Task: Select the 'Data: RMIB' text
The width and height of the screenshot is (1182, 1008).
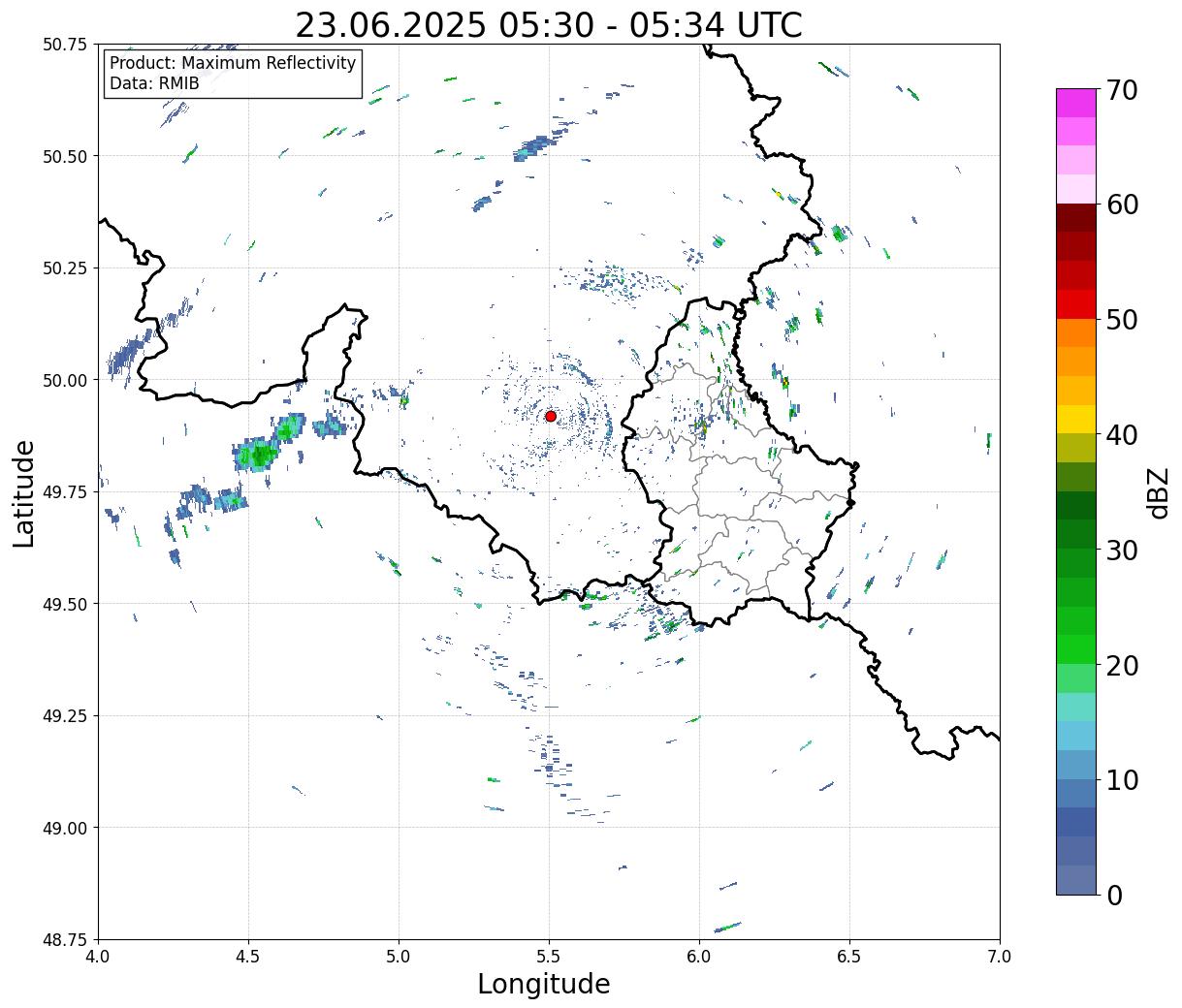Action: coord(154,83)
